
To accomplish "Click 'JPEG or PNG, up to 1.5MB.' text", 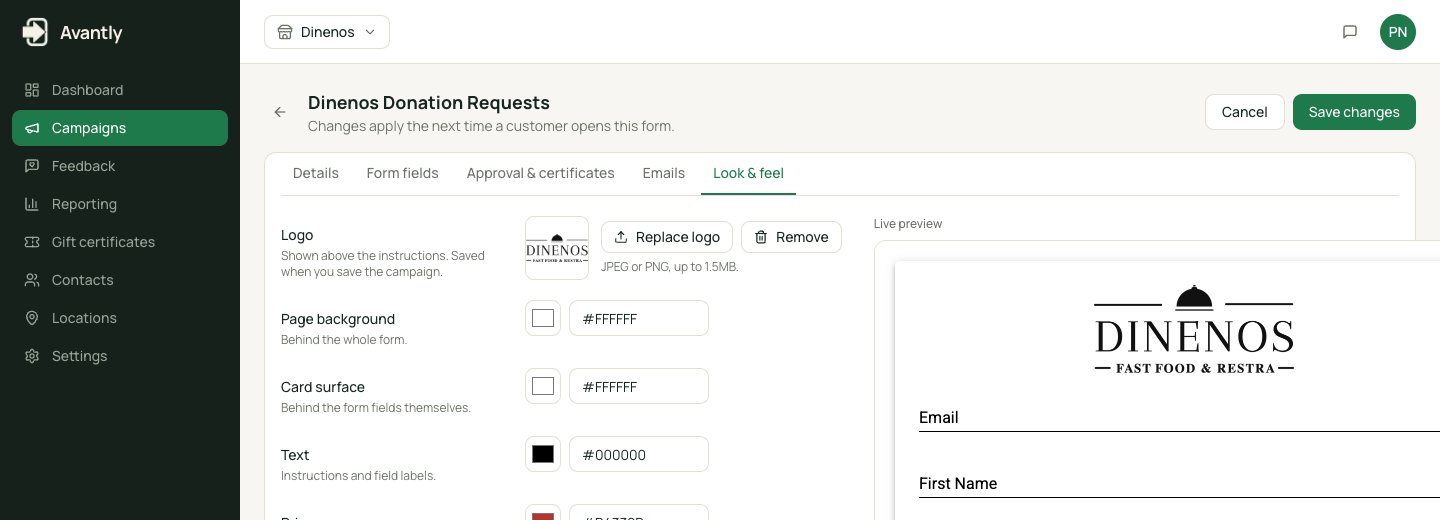I will (670, 267).
